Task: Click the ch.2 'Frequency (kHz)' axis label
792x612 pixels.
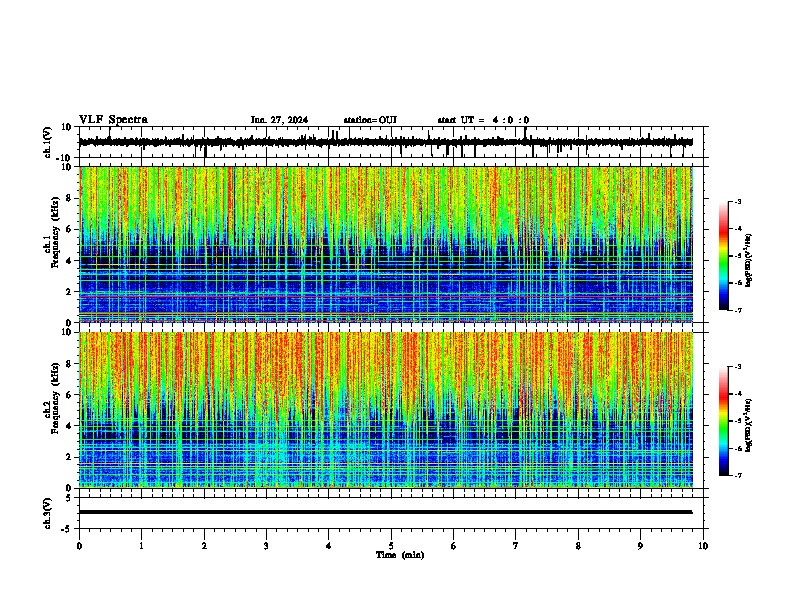Action: [x=55, y=398]
